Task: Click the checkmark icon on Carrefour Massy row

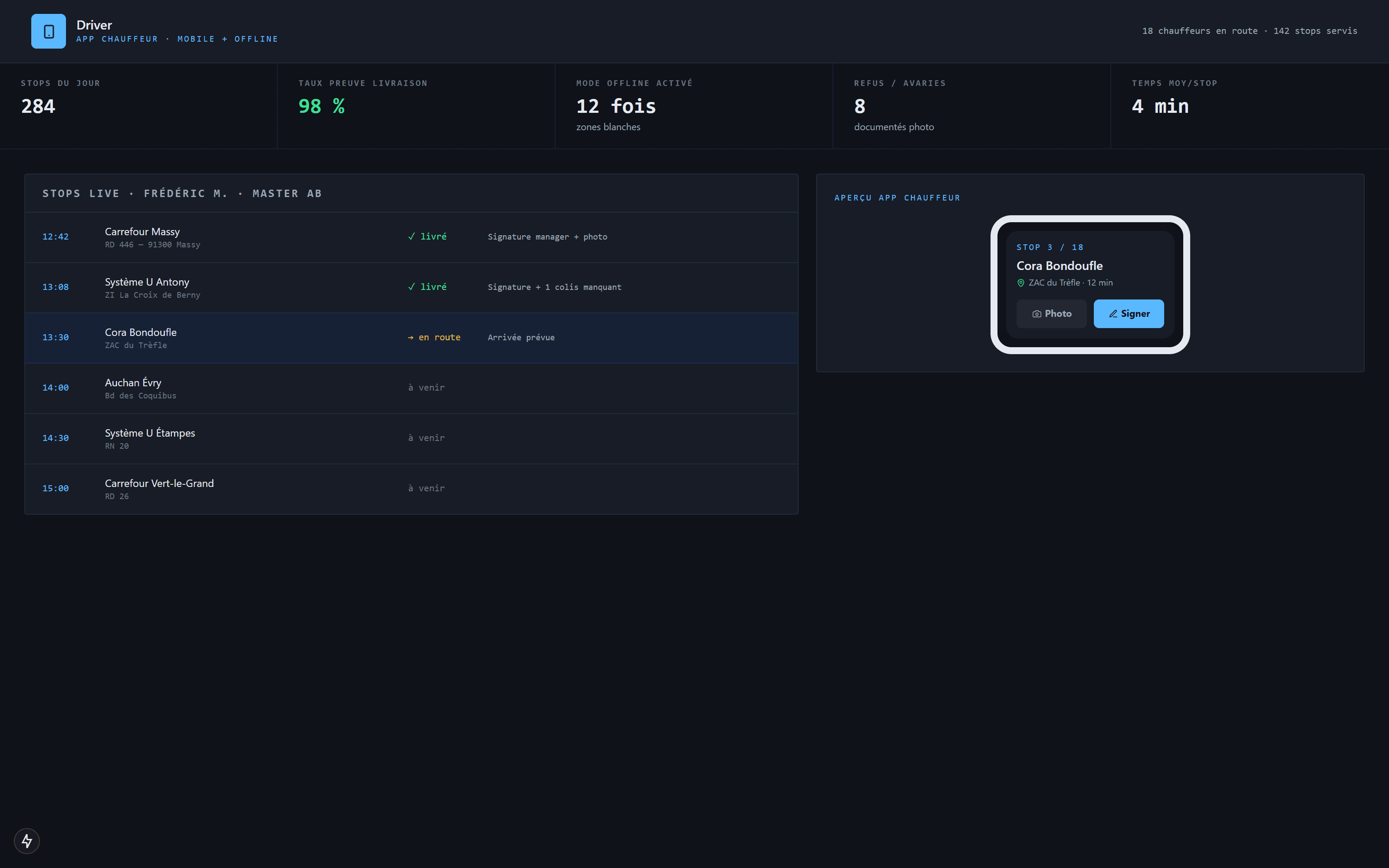Action: tap(411, 237)
